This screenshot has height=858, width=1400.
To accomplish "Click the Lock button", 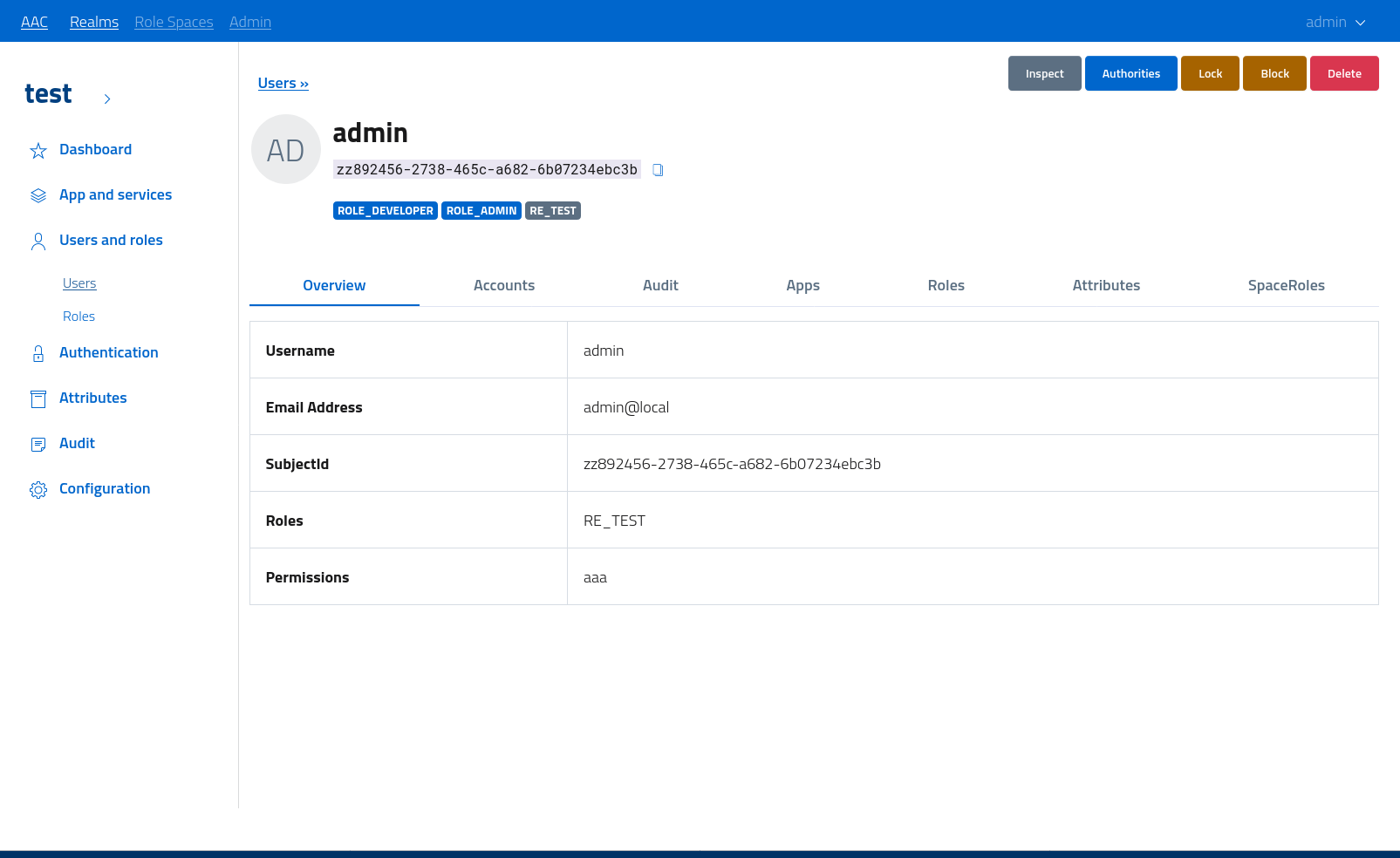I will coord(1210,73).
